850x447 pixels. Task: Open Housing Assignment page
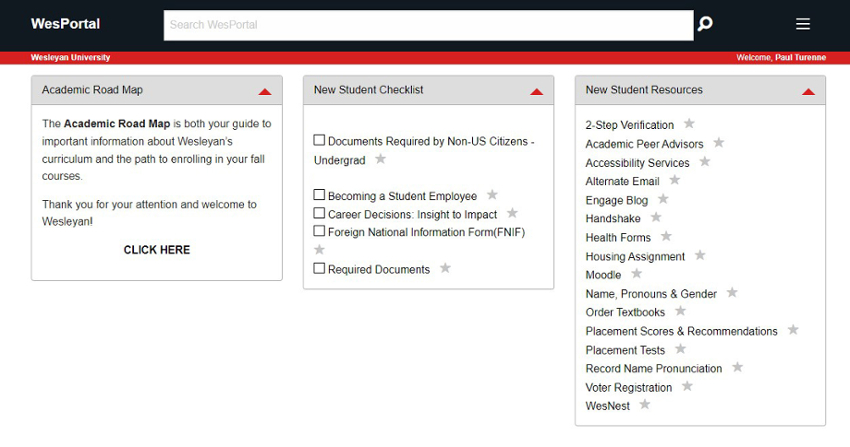point(635,257)
